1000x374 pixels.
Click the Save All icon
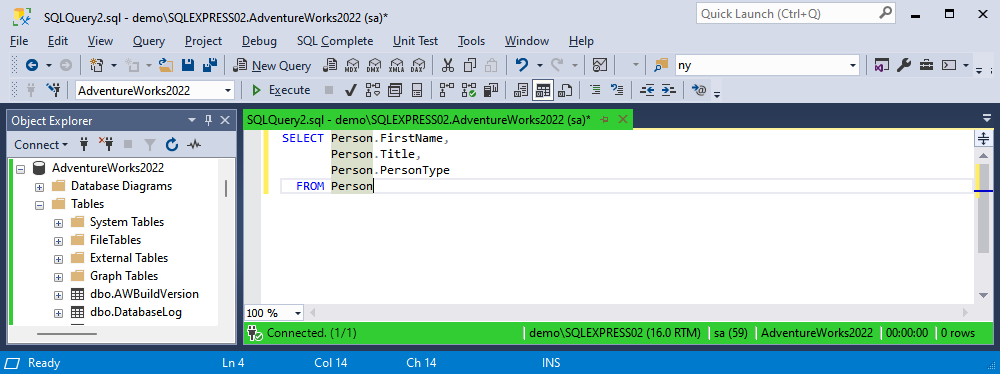click(x=210, y=65)
